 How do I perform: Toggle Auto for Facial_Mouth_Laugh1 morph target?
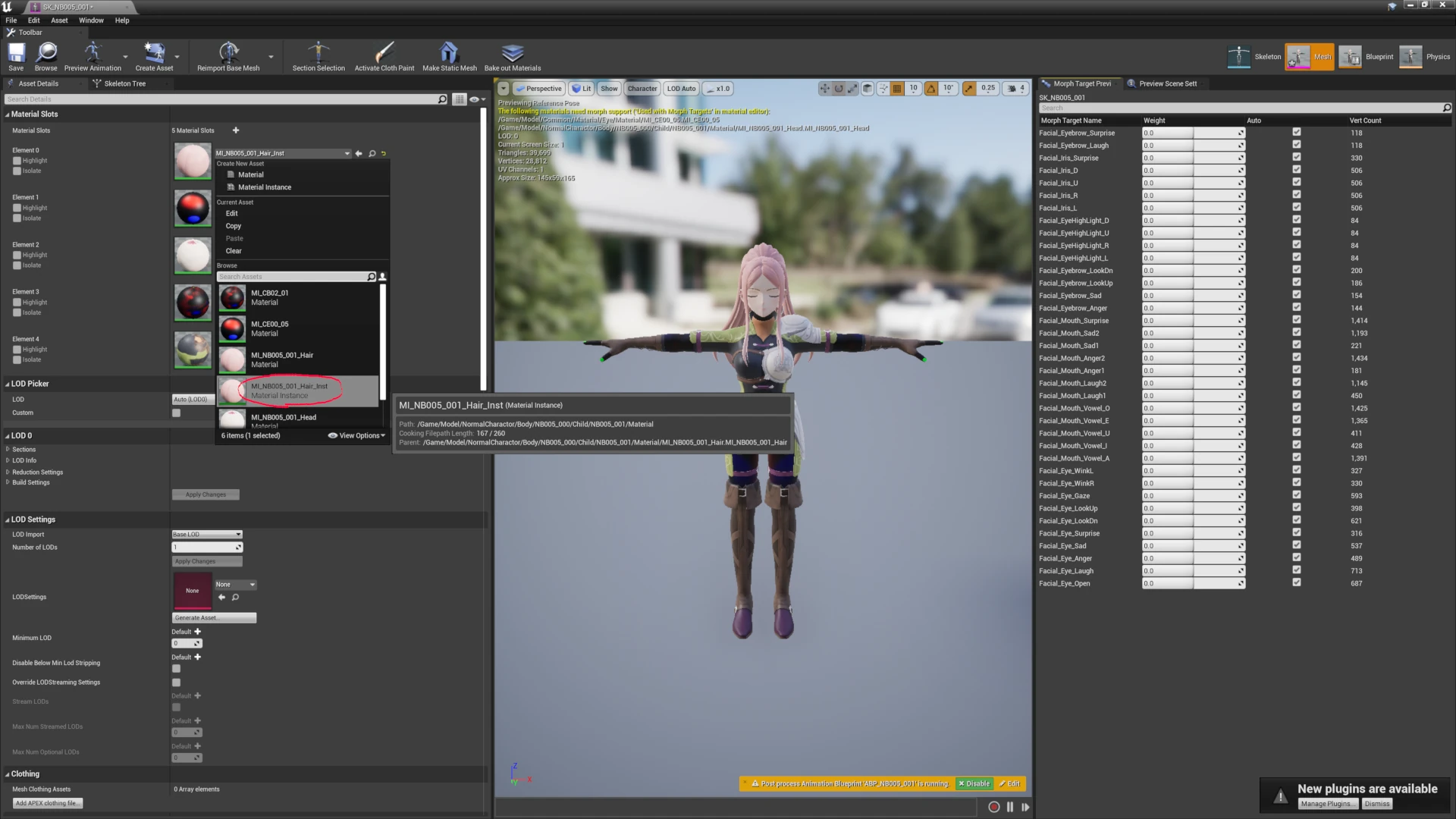[x=1297, y=395]
